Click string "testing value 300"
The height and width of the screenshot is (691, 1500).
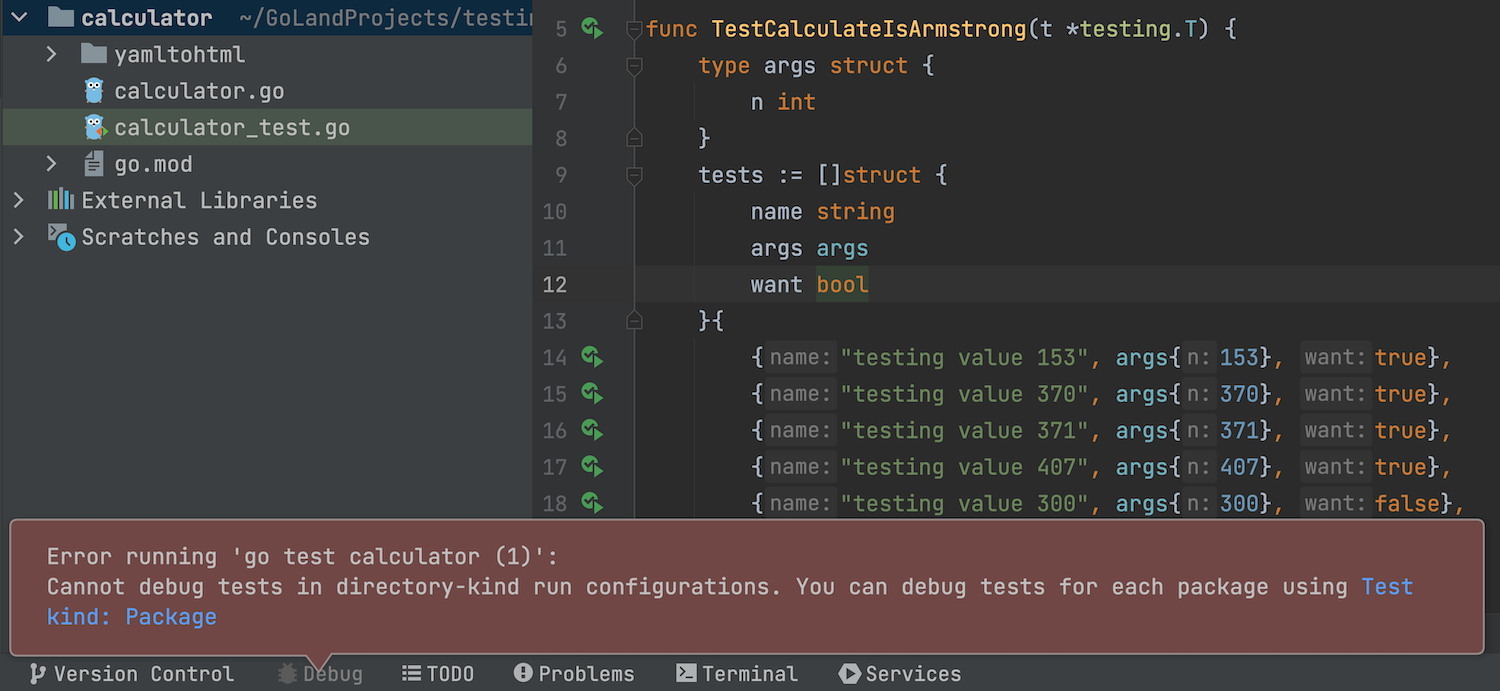964,503
